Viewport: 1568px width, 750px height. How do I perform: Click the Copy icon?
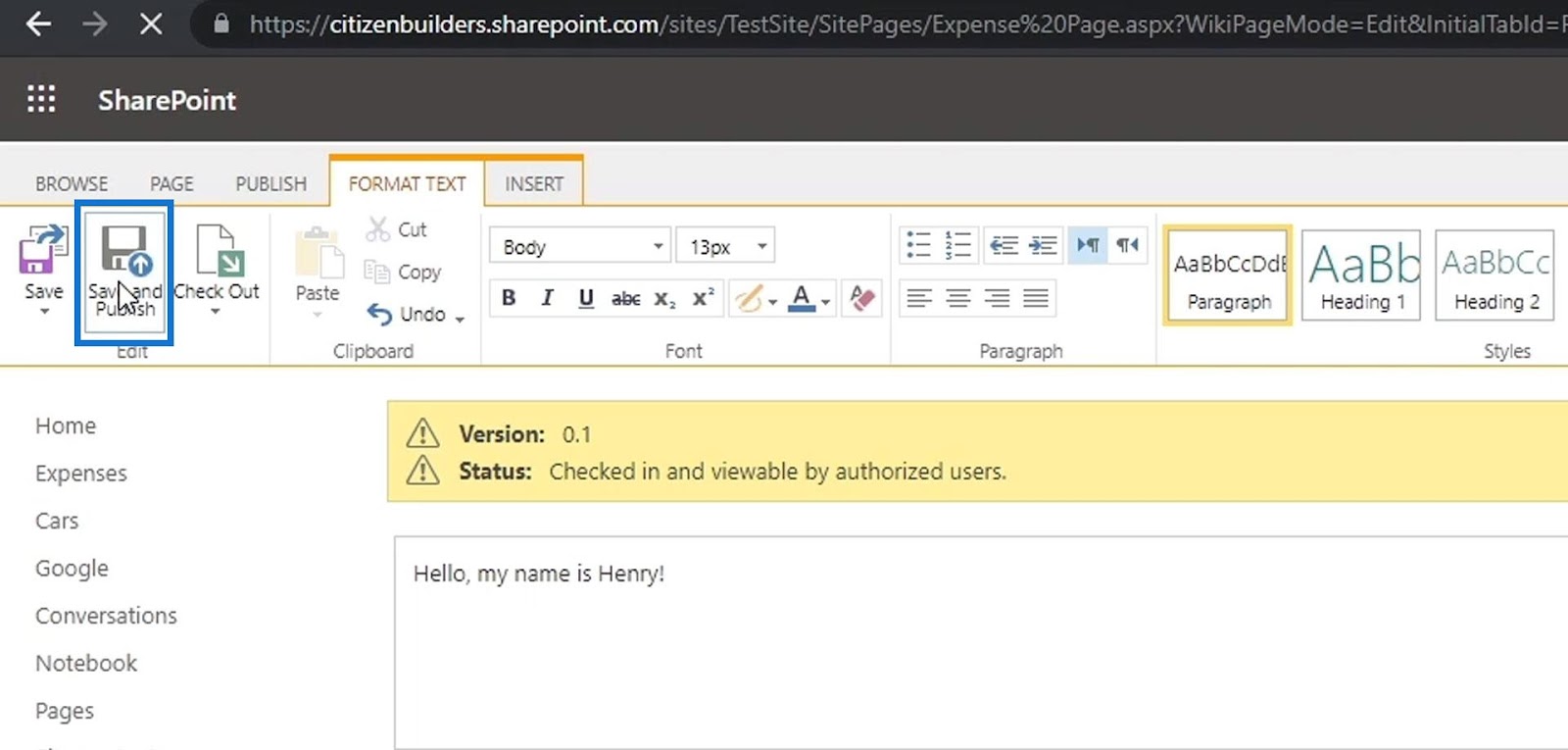point(377,272)
